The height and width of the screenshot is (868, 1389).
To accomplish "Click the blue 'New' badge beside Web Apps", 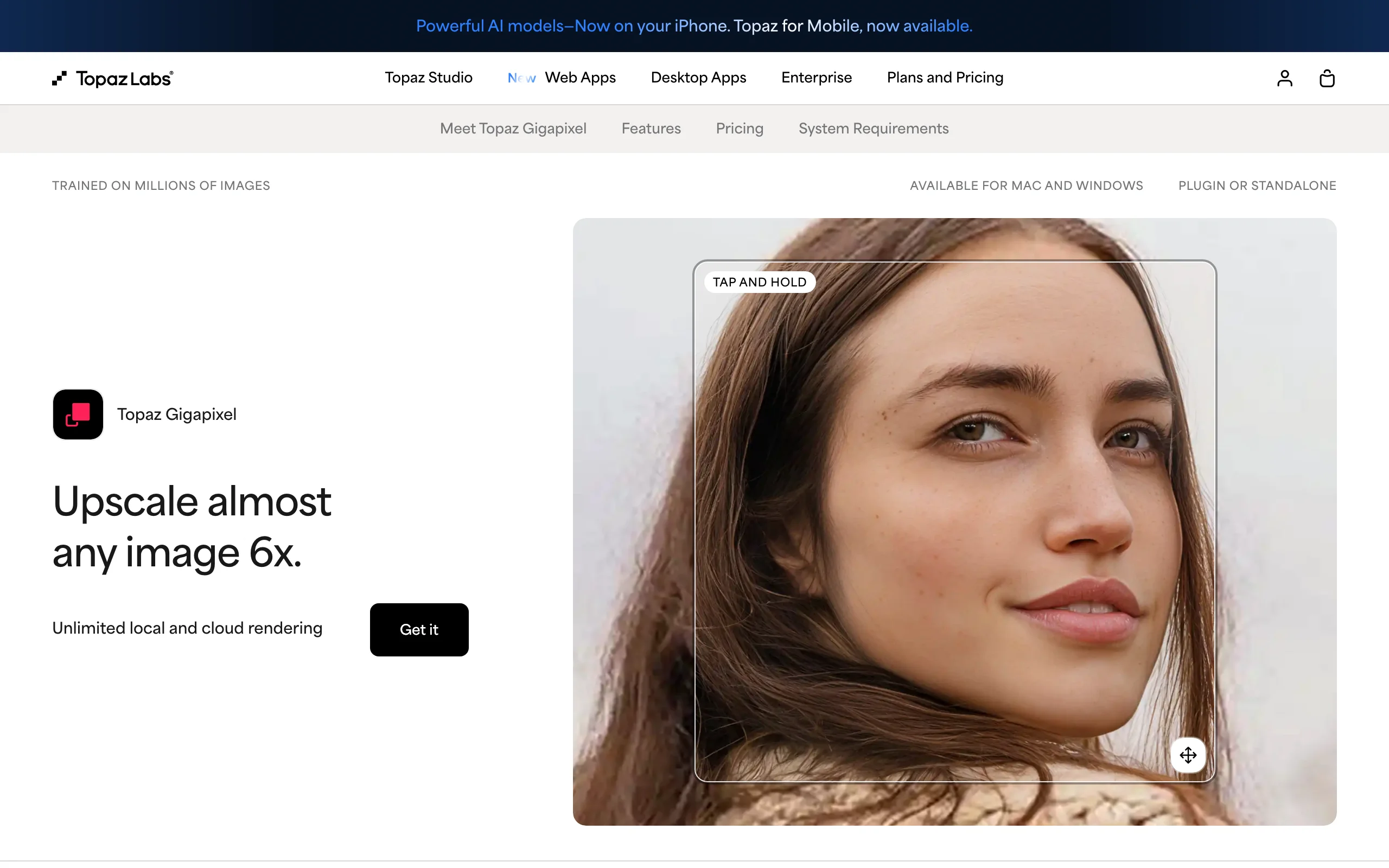I will [x=522, y=78].
